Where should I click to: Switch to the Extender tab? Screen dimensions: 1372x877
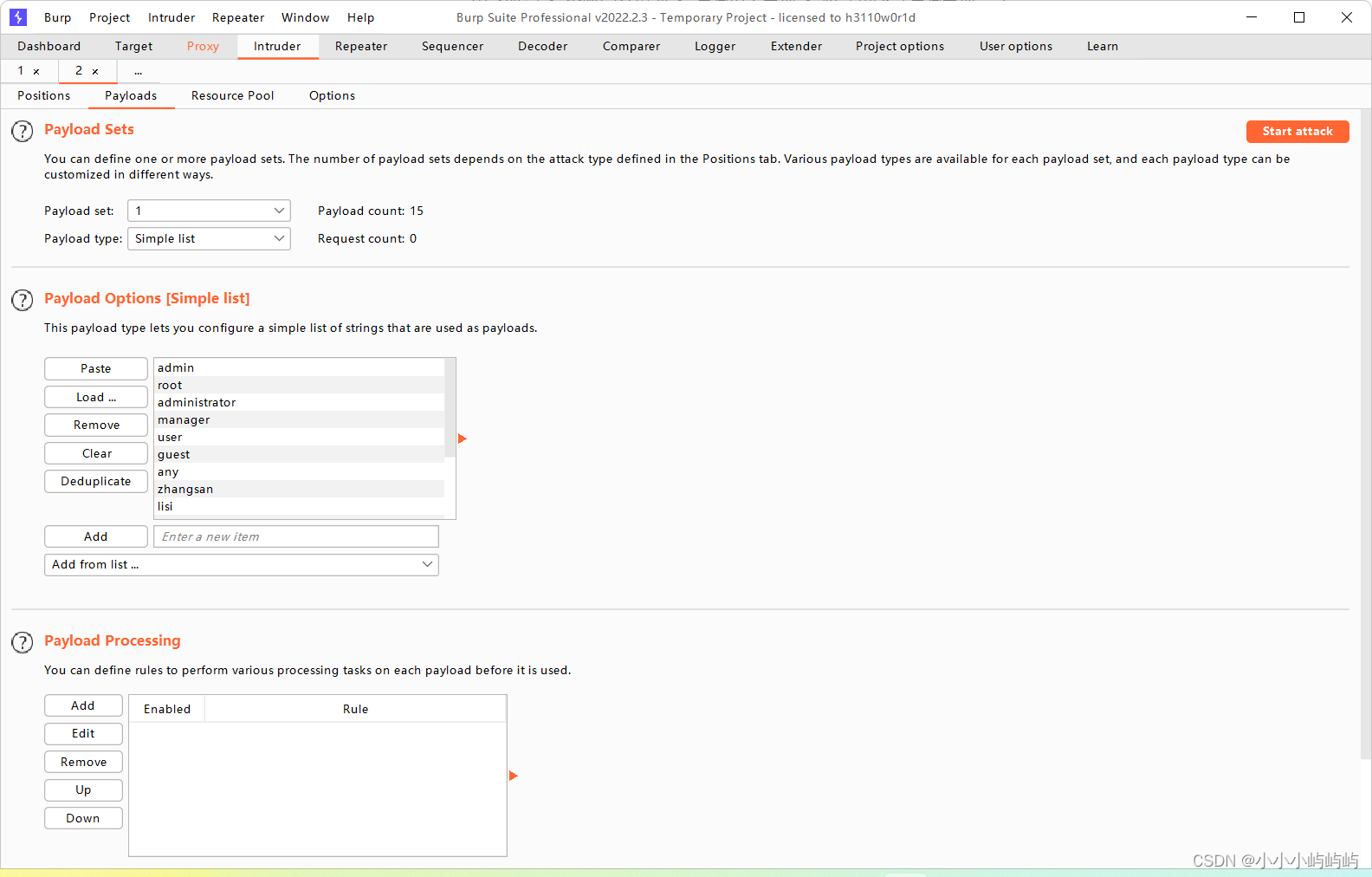tap(796, 46)
